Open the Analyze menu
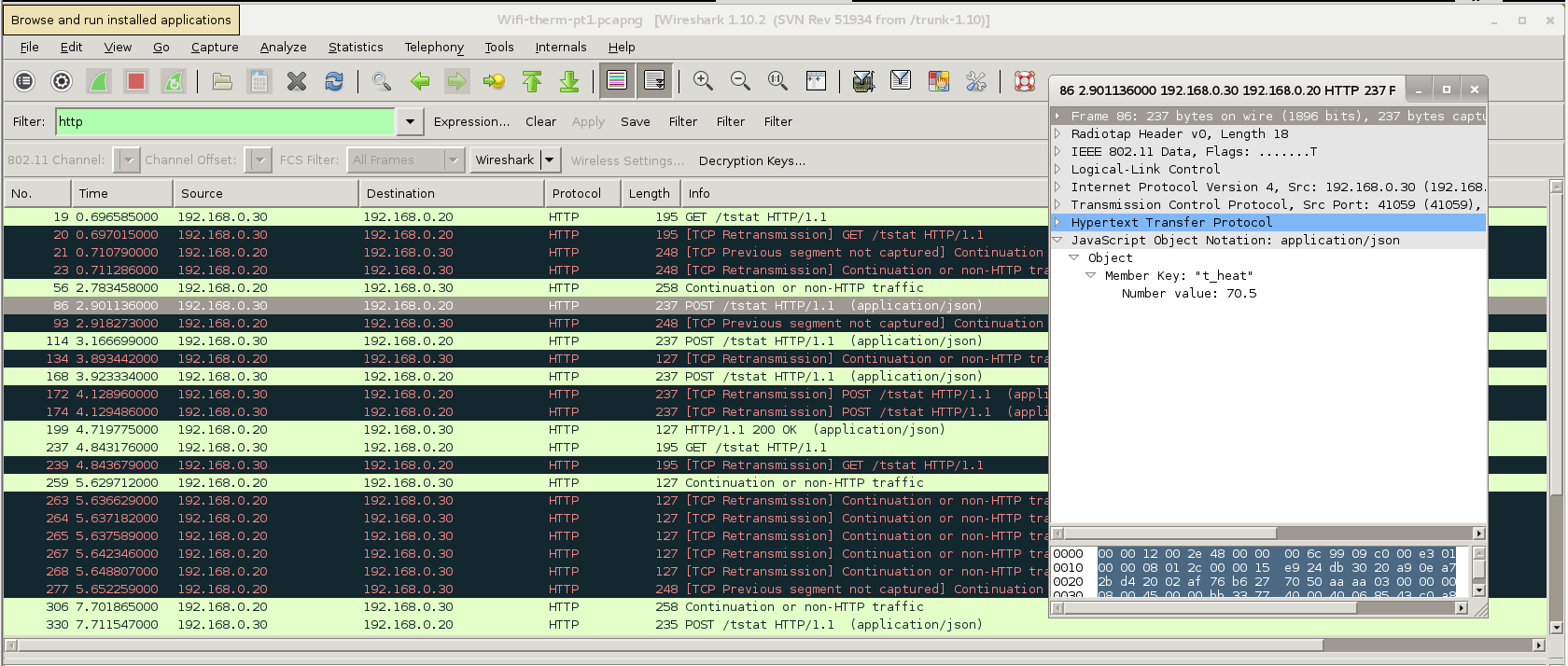This screenshot has width=1568, height=666. pos(283,47)
